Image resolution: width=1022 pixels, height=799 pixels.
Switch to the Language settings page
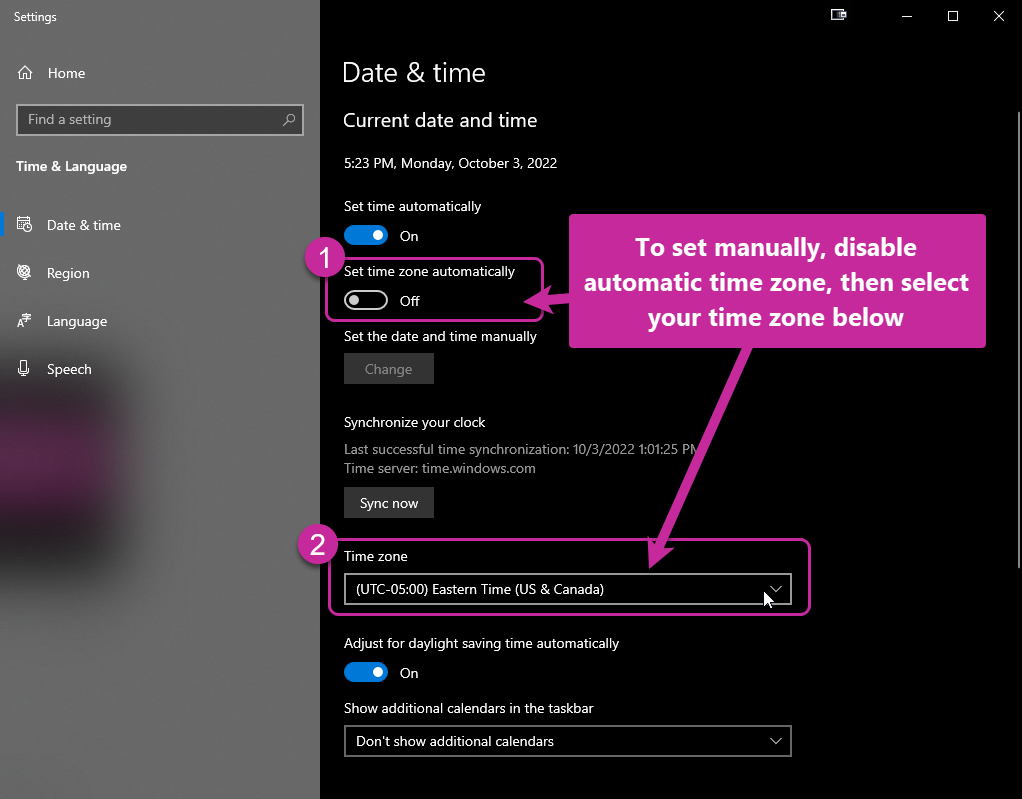pyautogui.click(x=76, y=321)
